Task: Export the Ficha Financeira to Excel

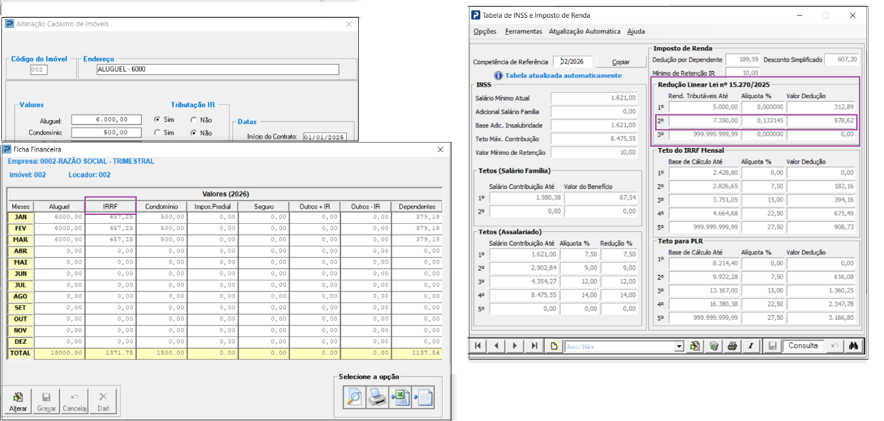Action: point(401,398)
